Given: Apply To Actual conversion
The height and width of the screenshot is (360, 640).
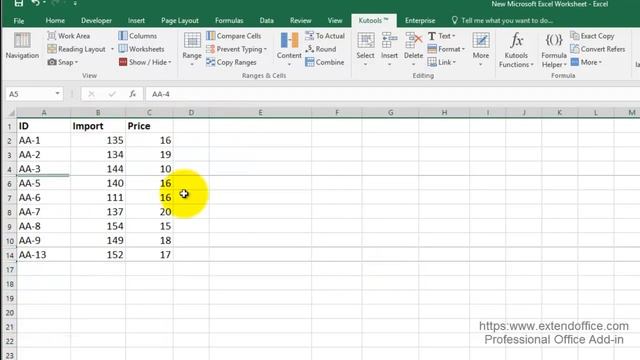Looking at the screenshot, I should [325, 36].
